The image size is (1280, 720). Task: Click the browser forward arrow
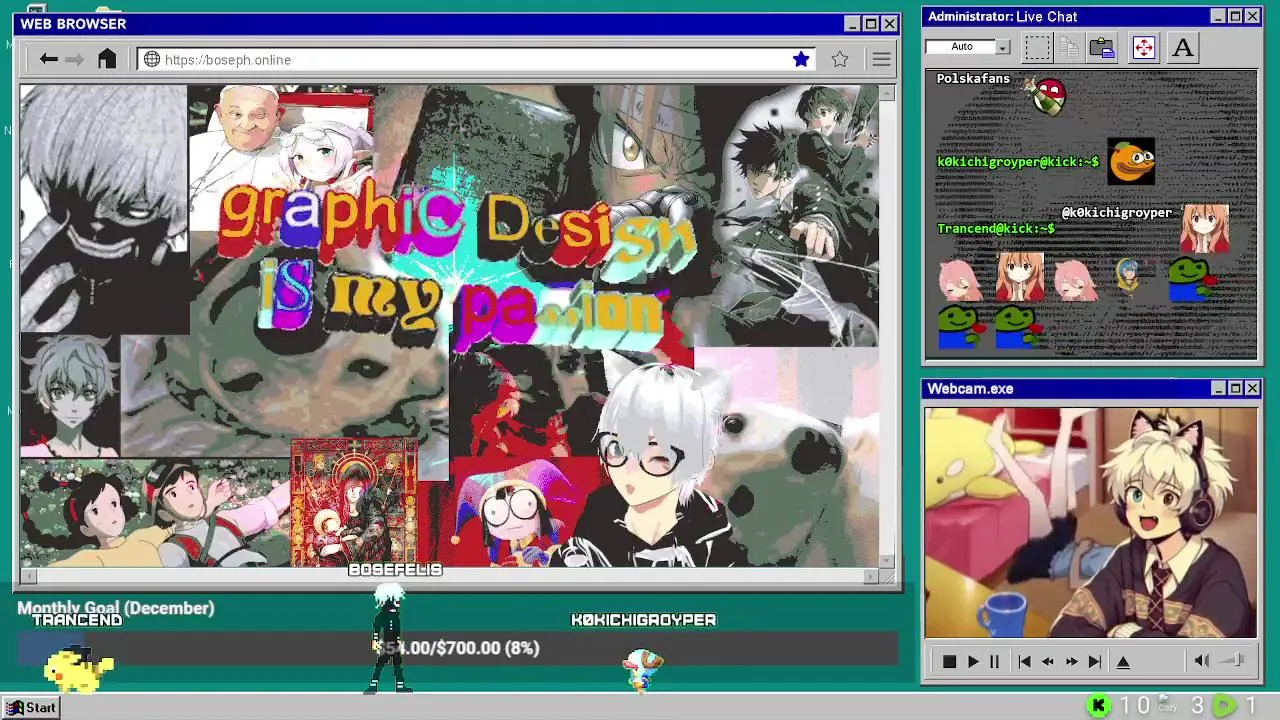tap(75, 60)
